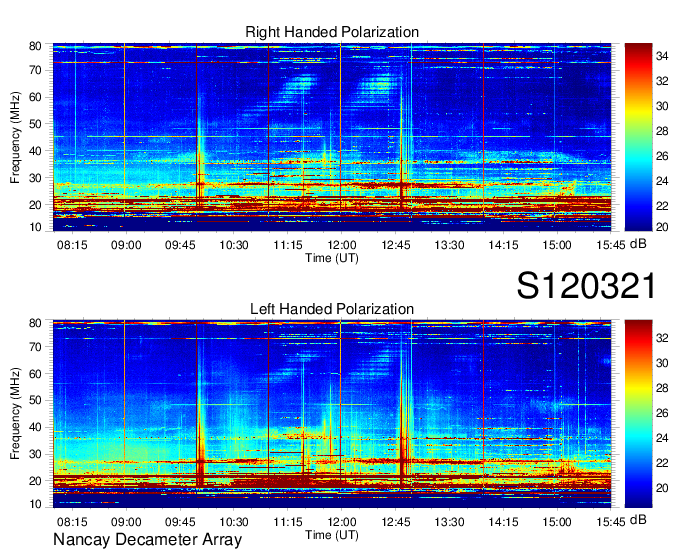Click 09:00 time tick under Right Handed plot
This screenshot has height=552, width=680.
point(126,245)
